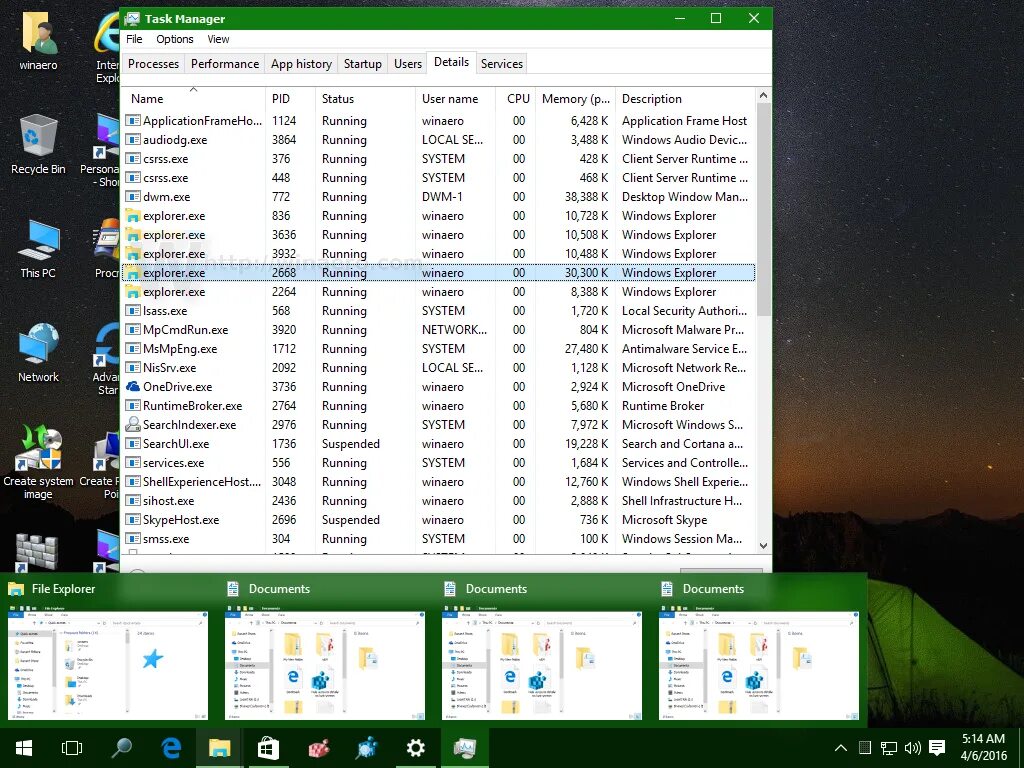Sort processes by the Name column
1024x768 pixels.
click(x=193, y=99)
